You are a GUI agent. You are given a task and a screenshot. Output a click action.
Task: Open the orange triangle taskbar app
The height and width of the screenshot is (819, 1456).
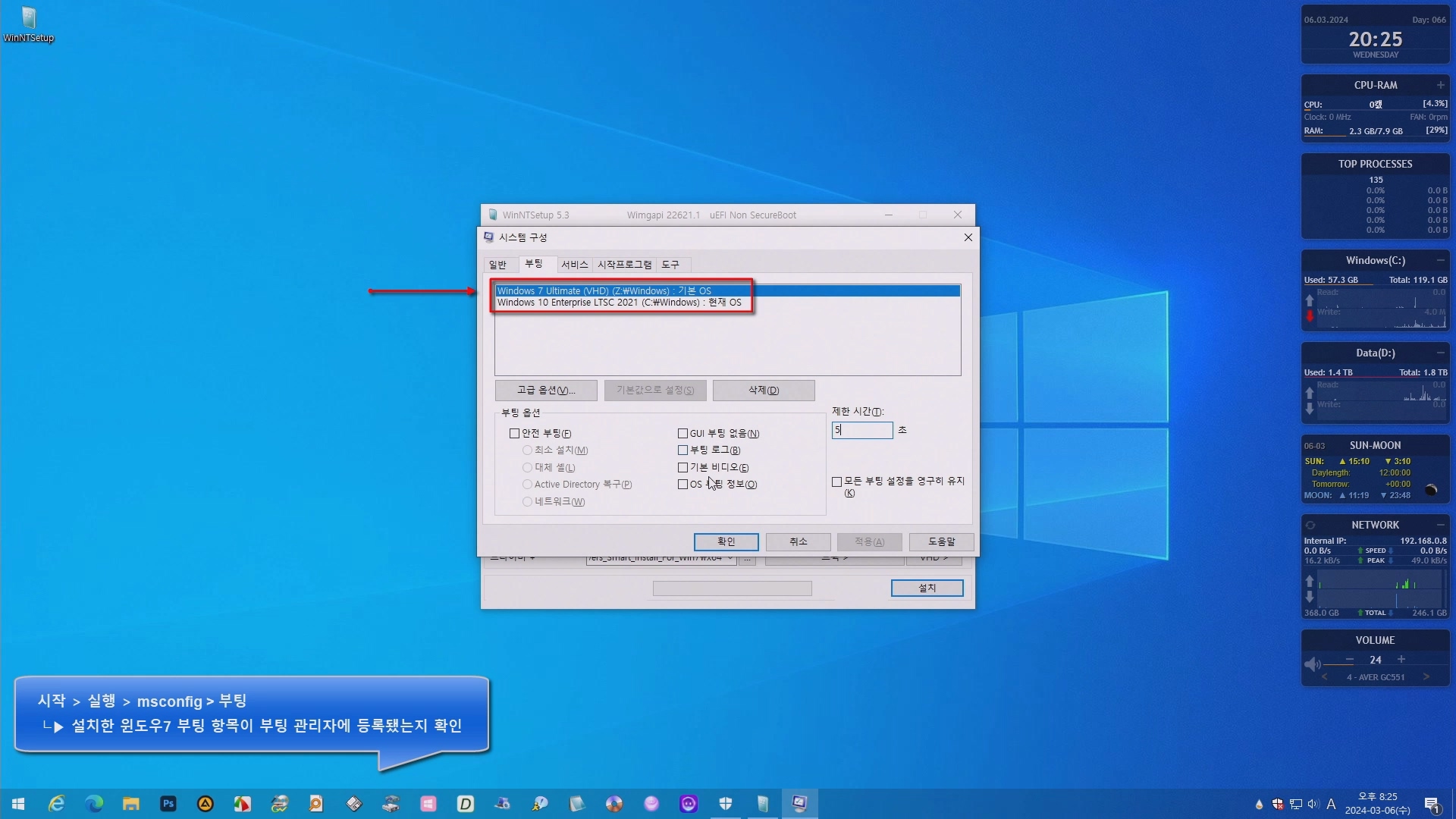206,804
